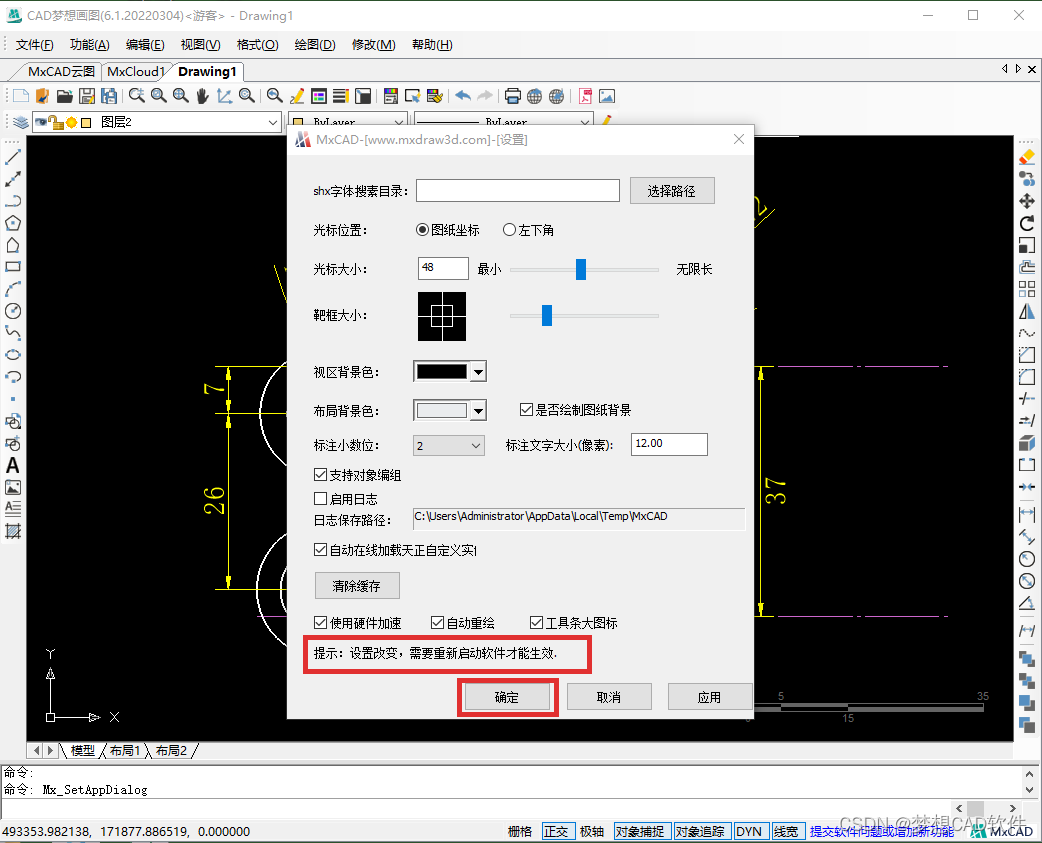
Task: Select the Text A tool
Action: click(13, 465)
